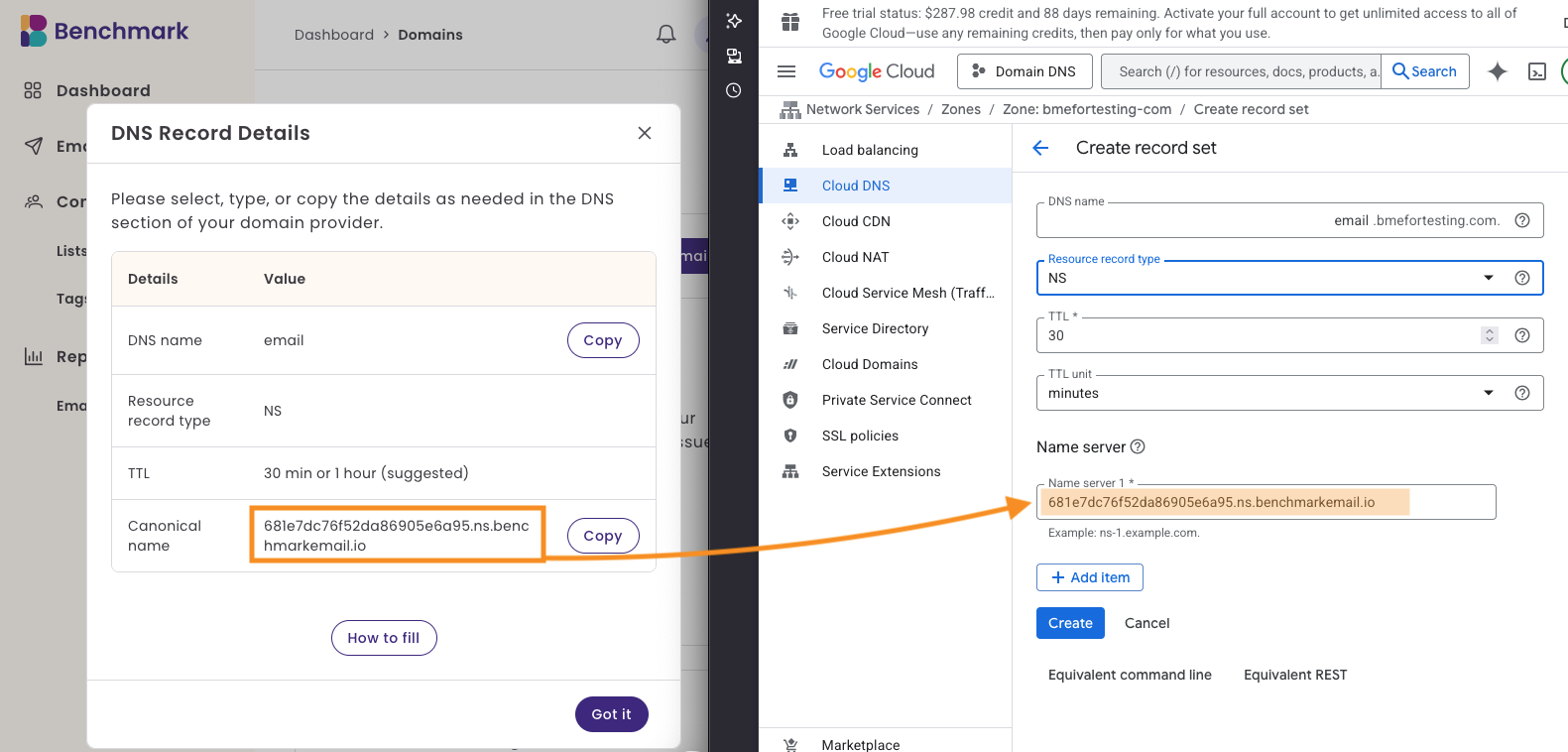The height and width of the screenshot is (752, 1568).
Task: Click '30 min or 1 hour (suggested)' text
Action: tap(366, 473)
